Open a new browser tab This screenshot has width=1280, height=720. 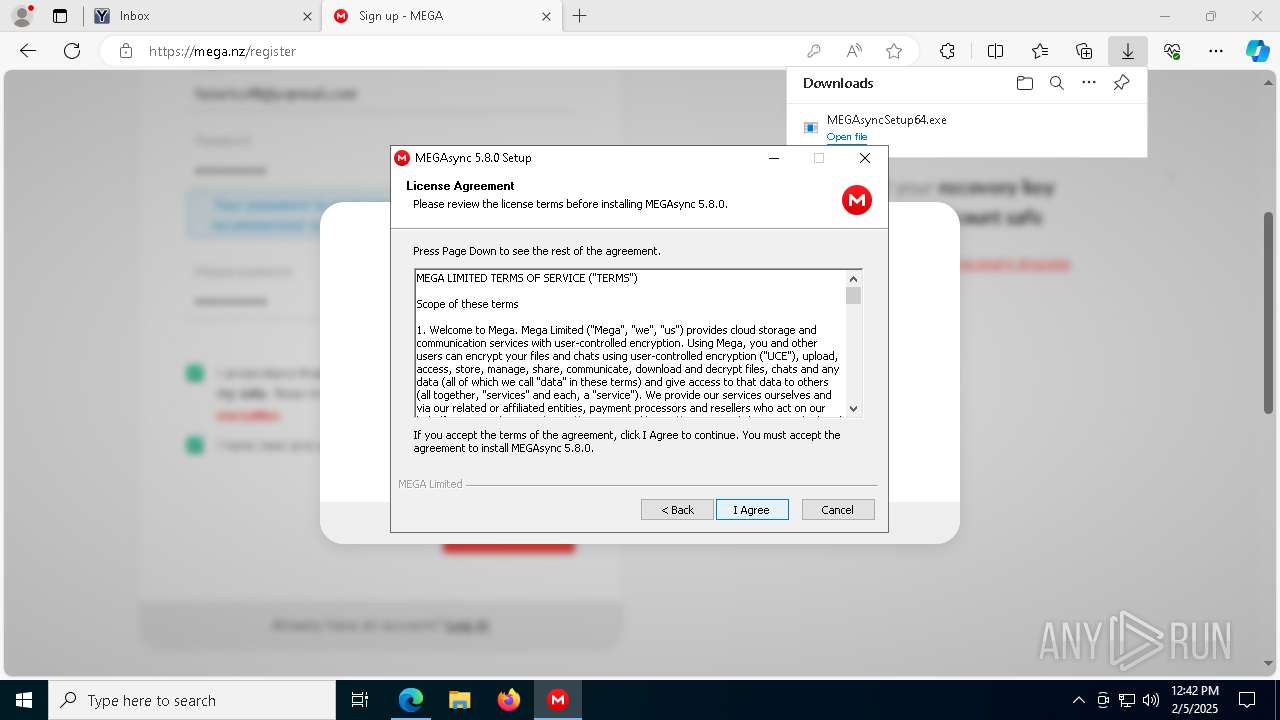(x=580, y=16)
